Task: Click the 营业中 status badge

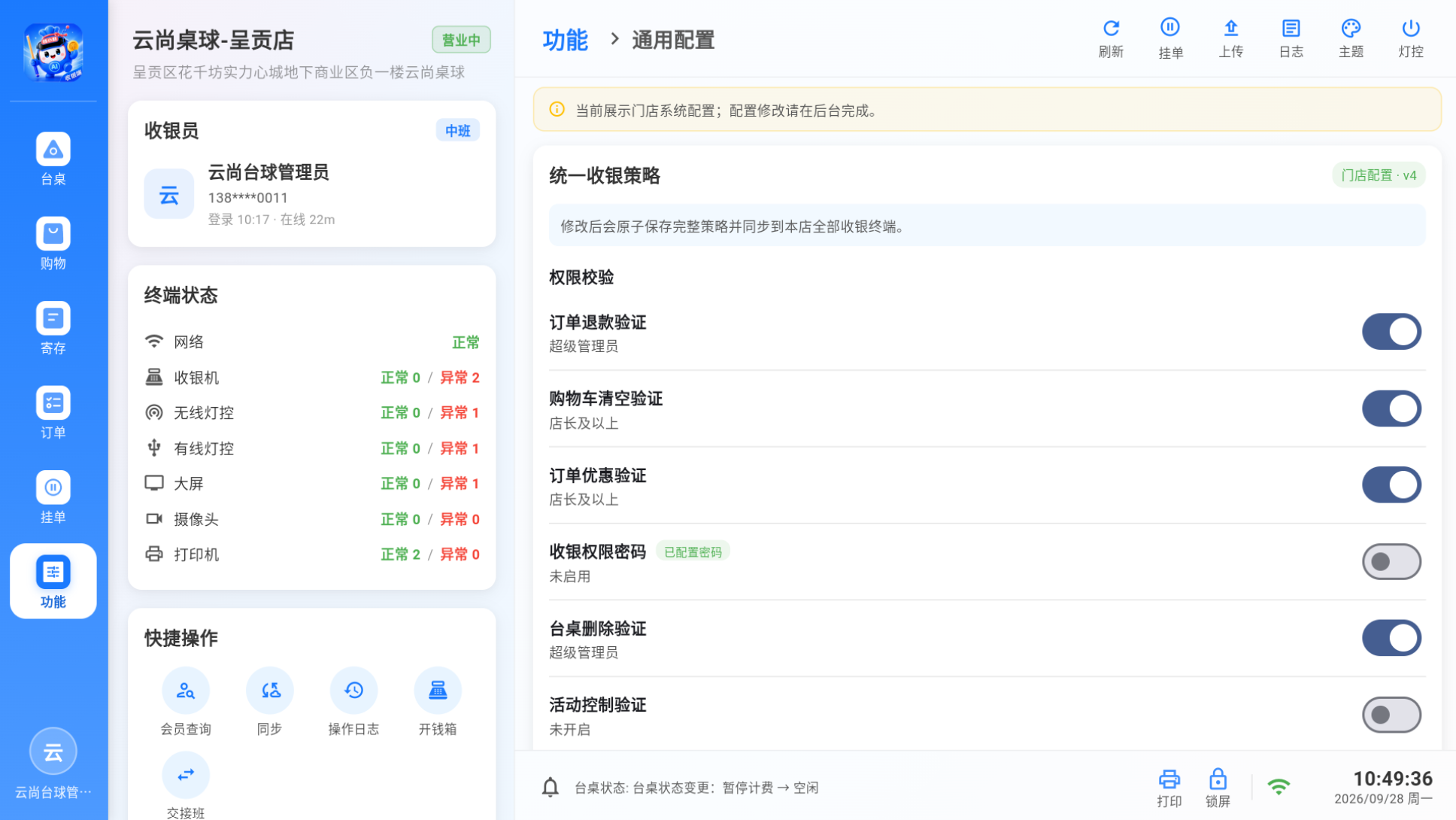Action: pyautogui.click(x=461, y=40)
